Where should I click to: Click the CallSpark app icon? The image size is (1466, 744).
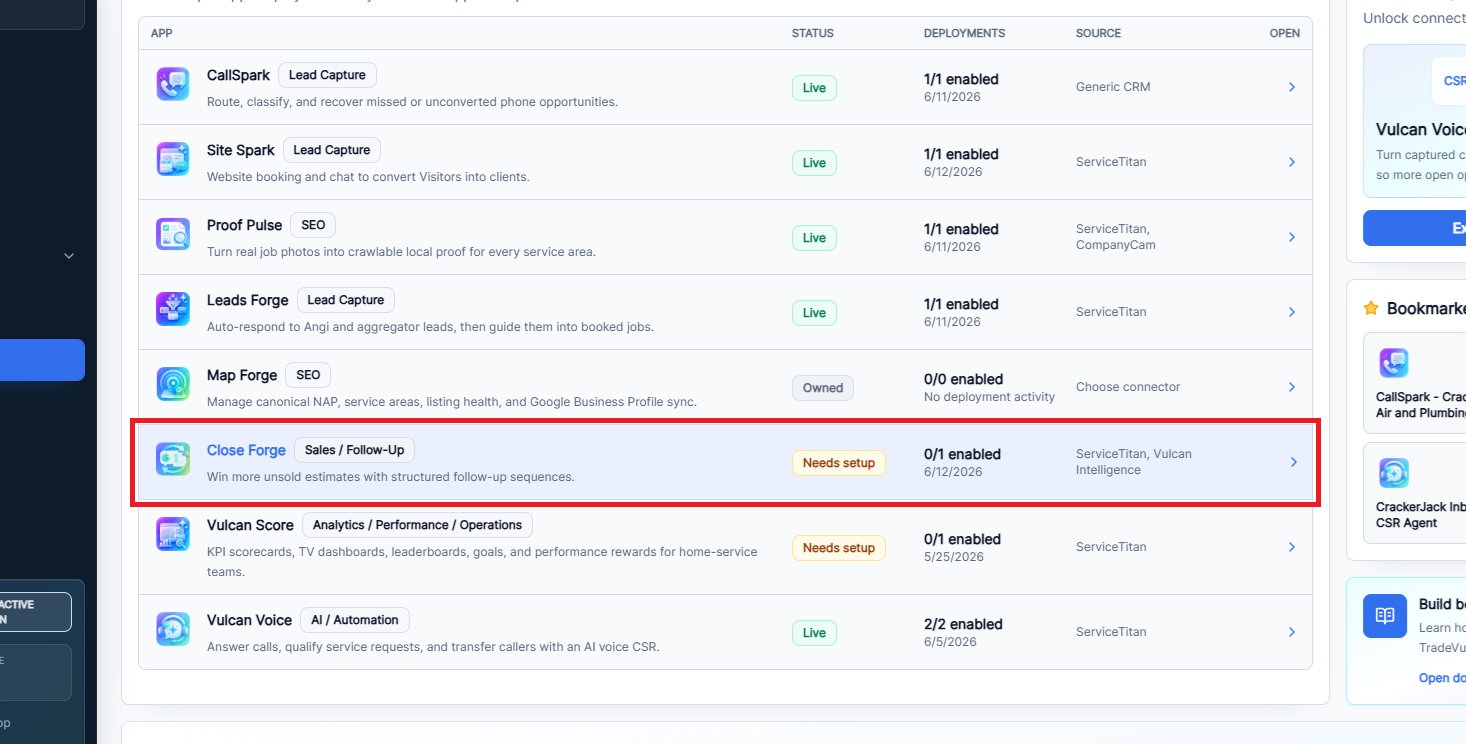(173, 84)
